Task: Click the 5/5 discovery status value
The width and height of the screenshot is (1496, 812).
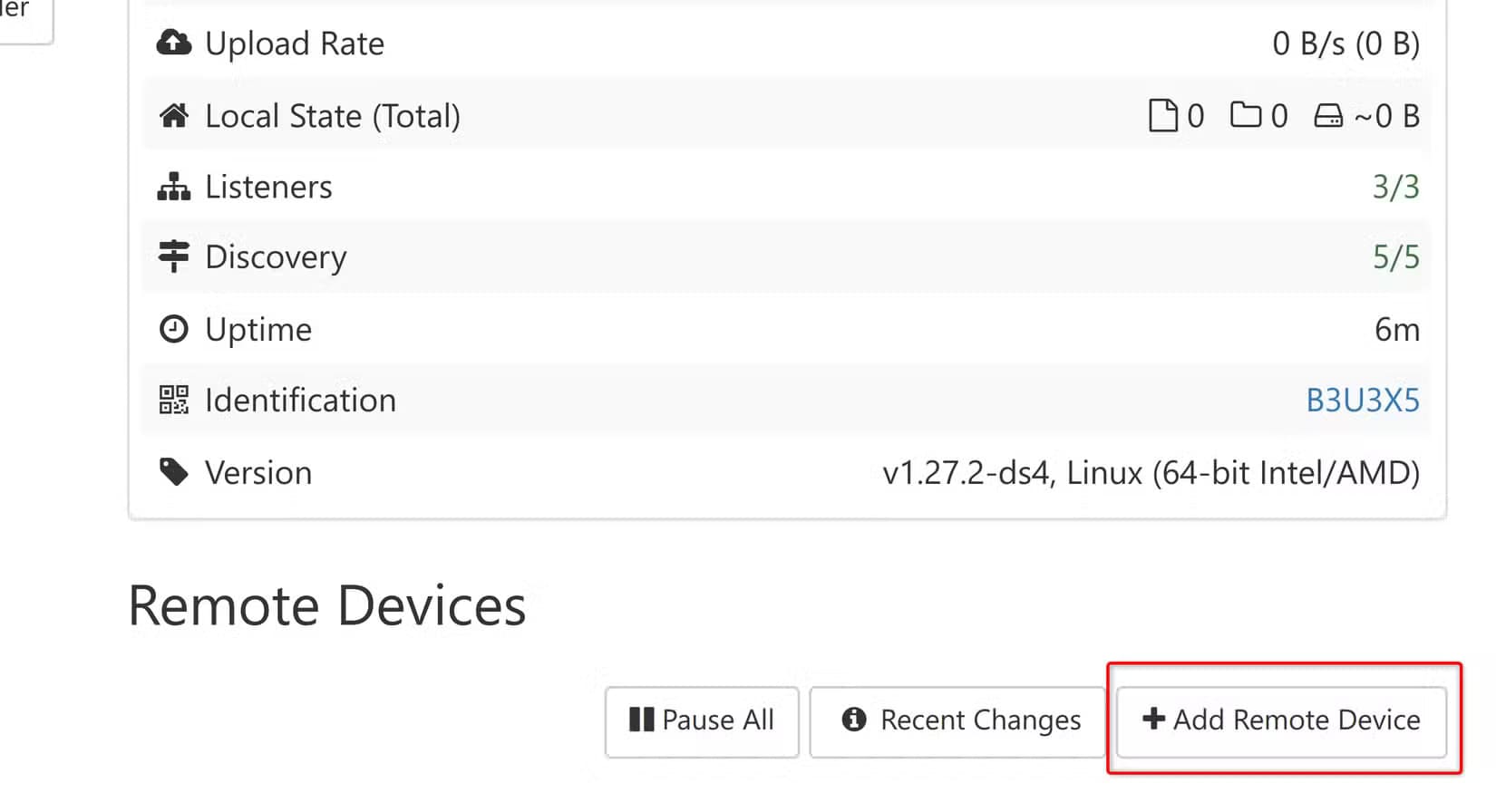Action: (1395, 257)
